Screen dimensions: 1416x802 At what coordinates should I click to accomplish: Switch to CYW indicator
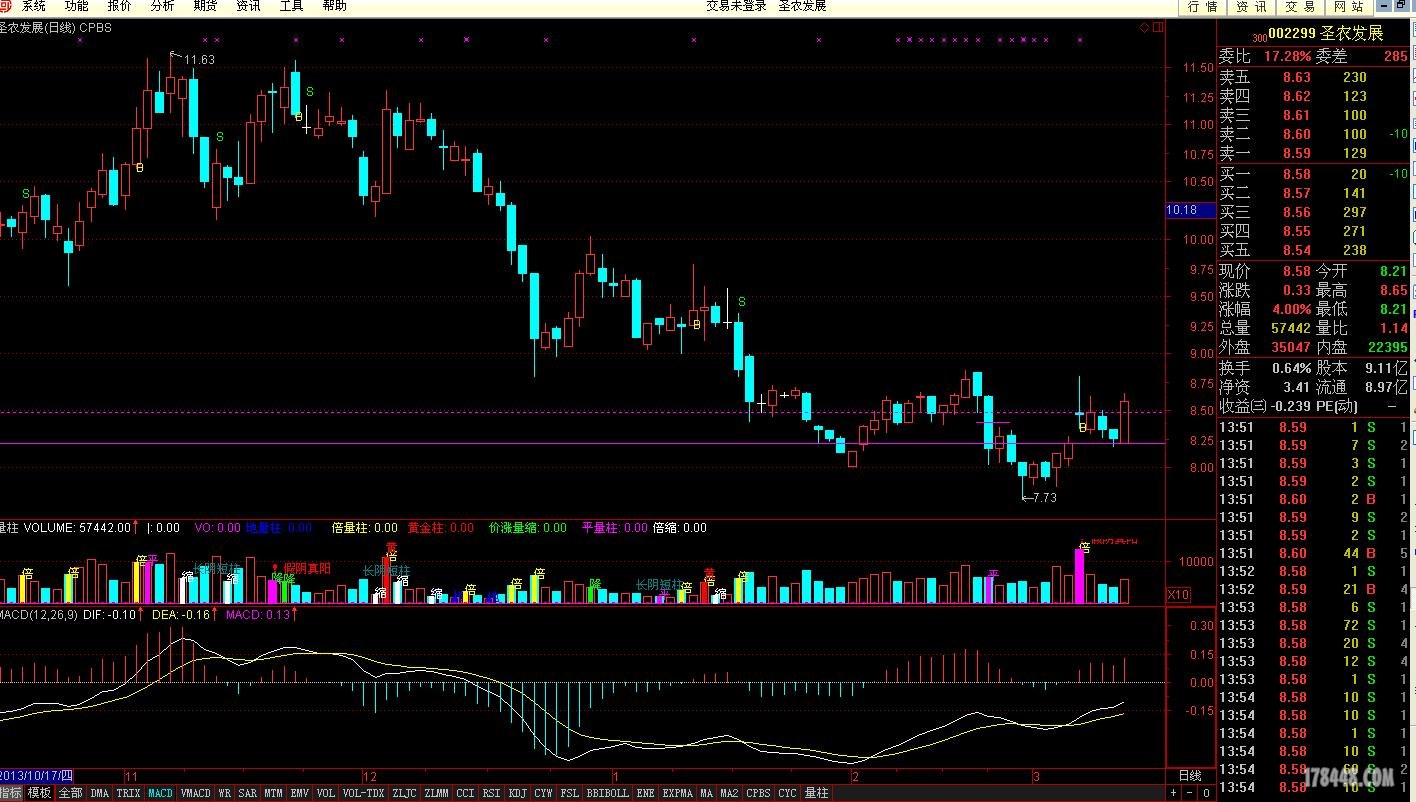click(543, 793)
